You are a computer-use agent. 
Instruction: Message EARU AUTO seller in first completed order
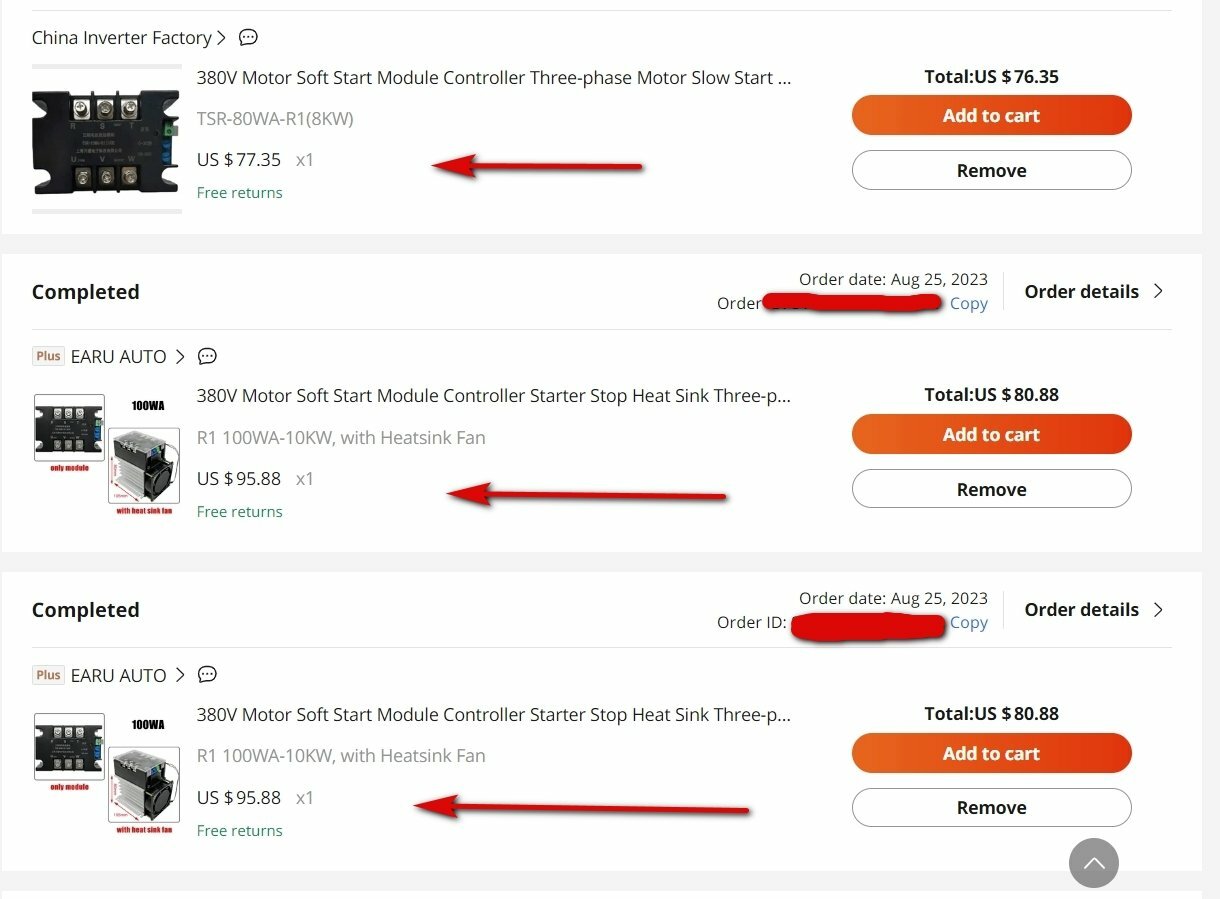pyautogui.click(x=207, y=356)
